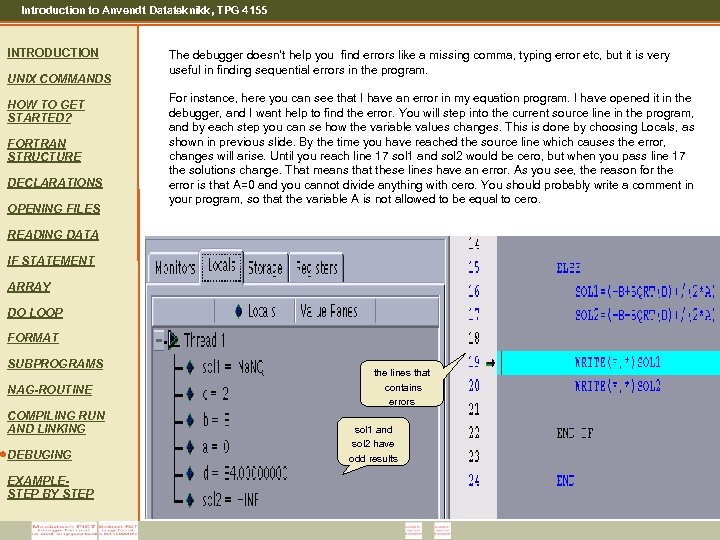Switch to the Monitors tab
Image resolution: width=720 pixels, height=540 pixels.
174,267
